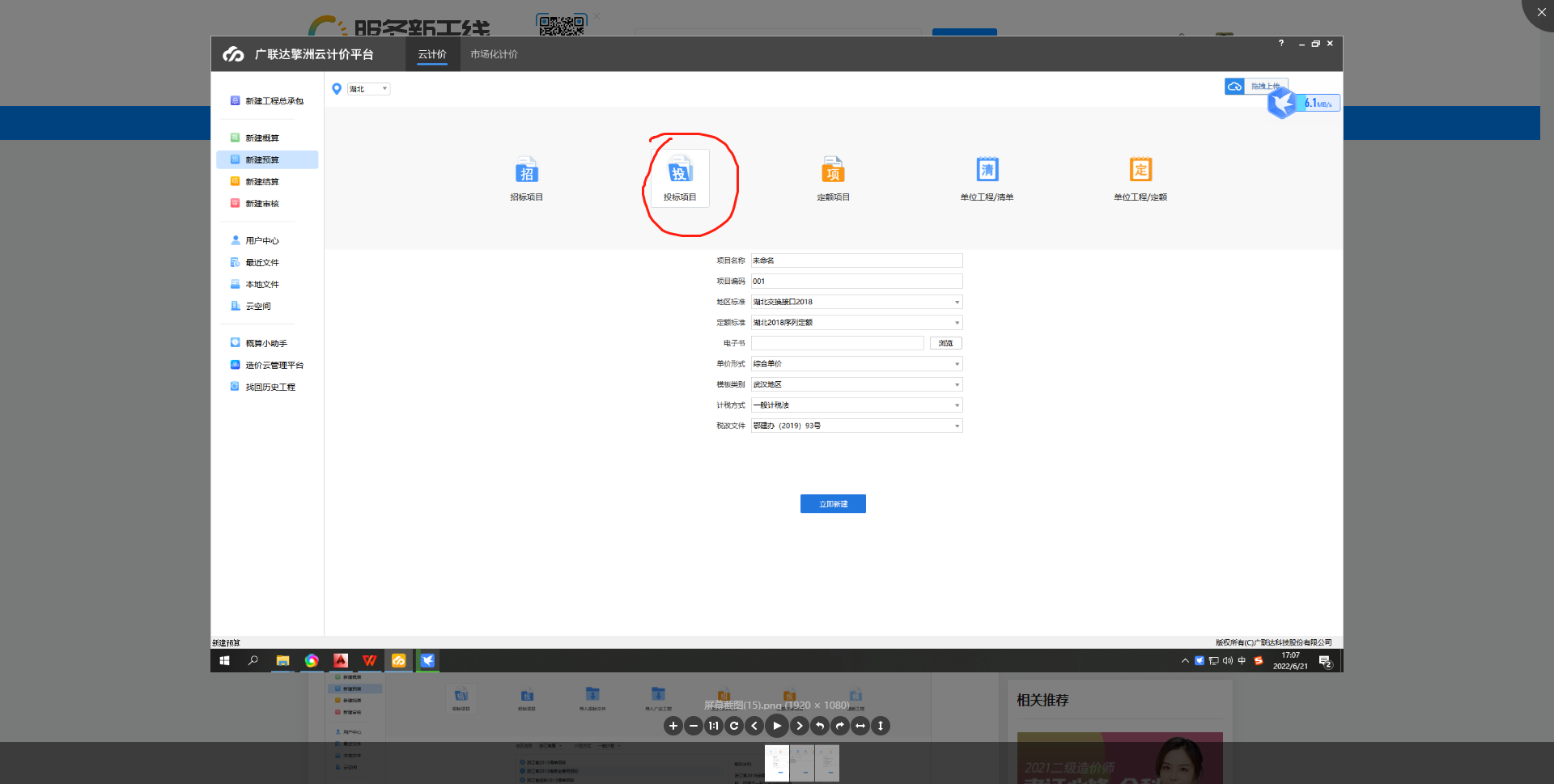Click the circular reset/refresh viewer button
This screenshot has height=784, width=1554.
point(734,726)
